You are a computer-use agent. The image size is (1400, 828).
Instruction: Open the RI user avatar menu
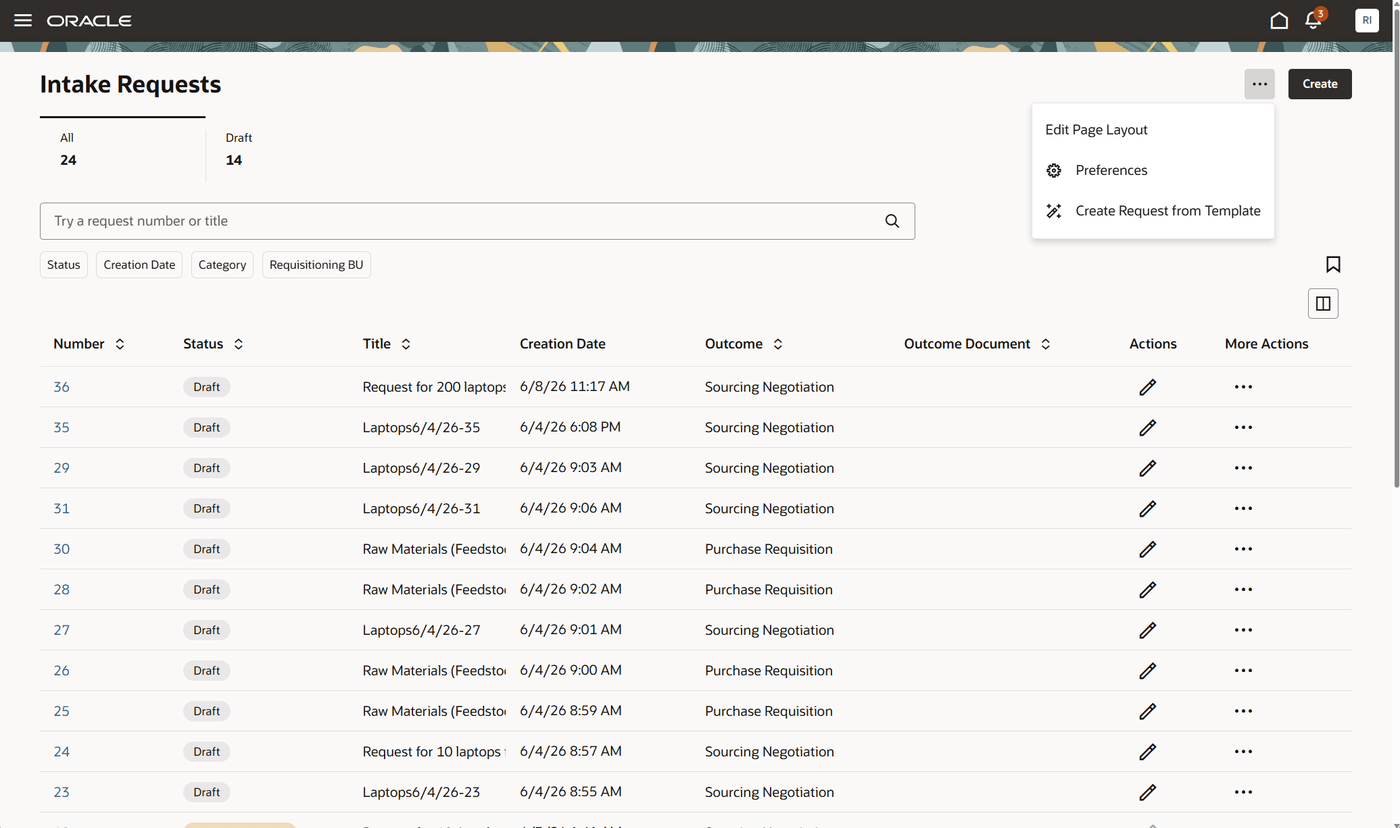pos(1367,20)
